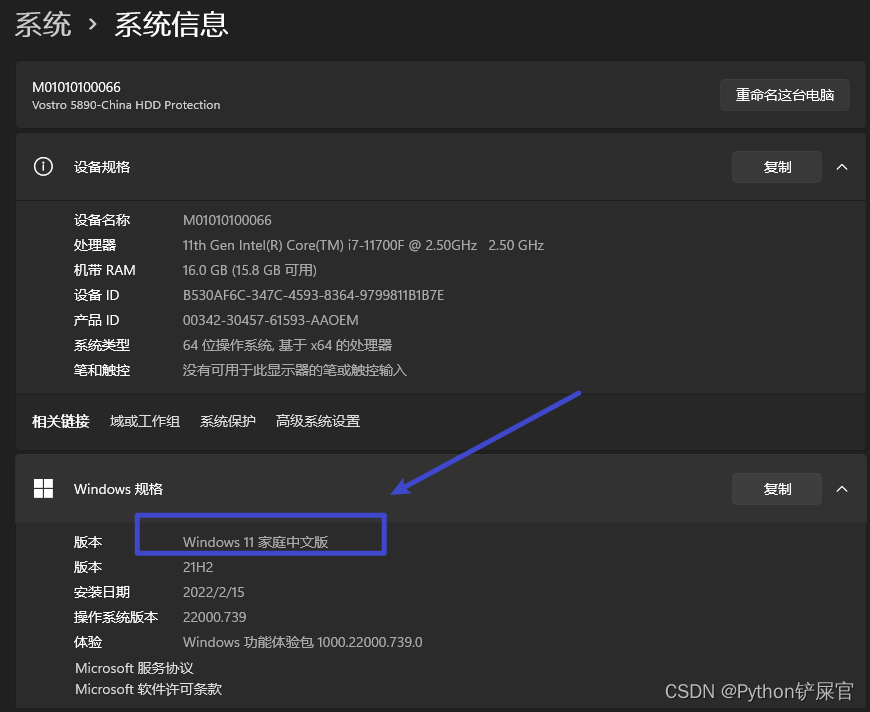Copy Windows specs with Windows 规格 复制 button
The image size is (870, 712).
pyautogui.click(x=777, y=489)
